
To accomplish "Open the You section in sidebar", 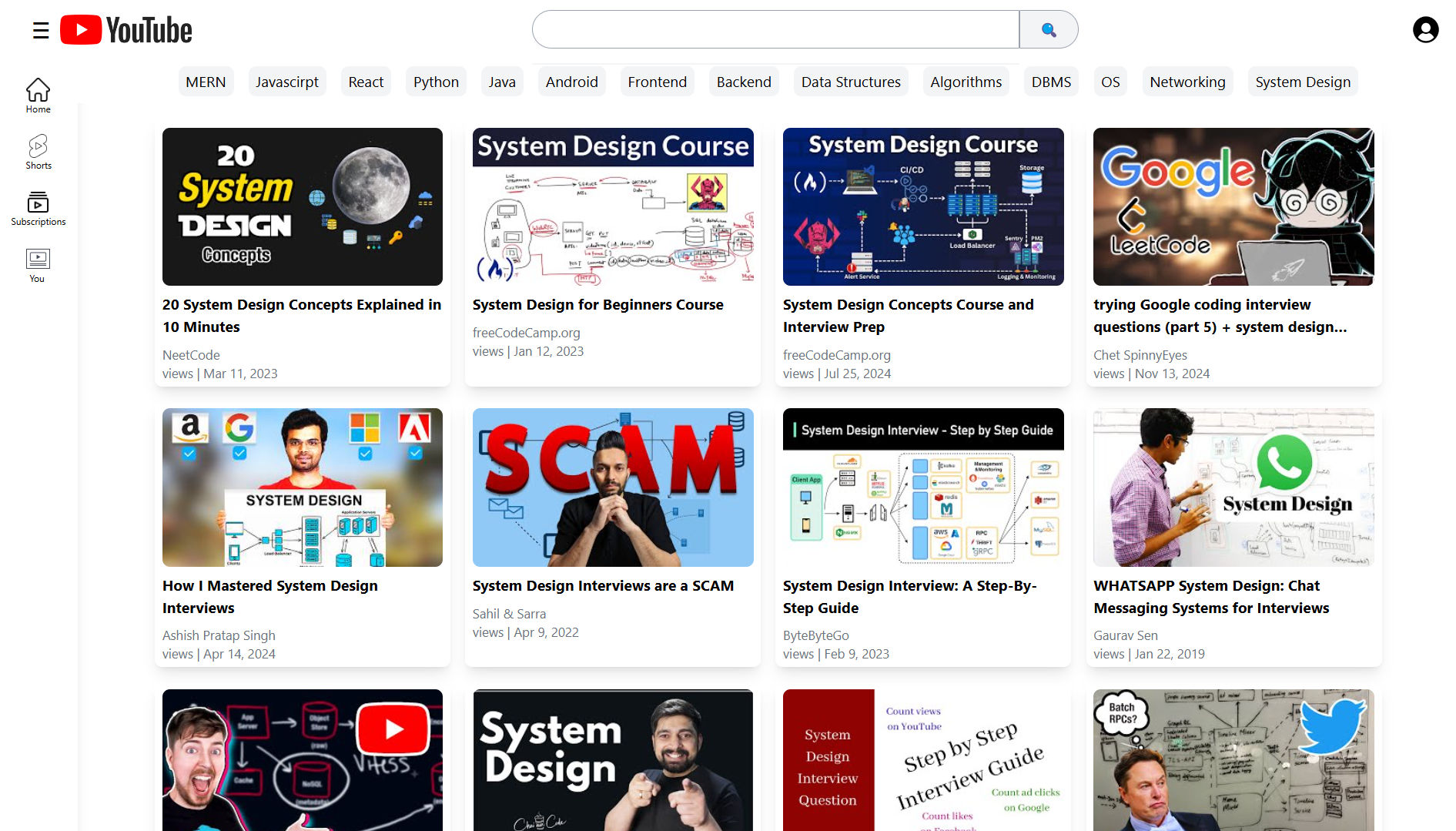I will coord(37,265).
